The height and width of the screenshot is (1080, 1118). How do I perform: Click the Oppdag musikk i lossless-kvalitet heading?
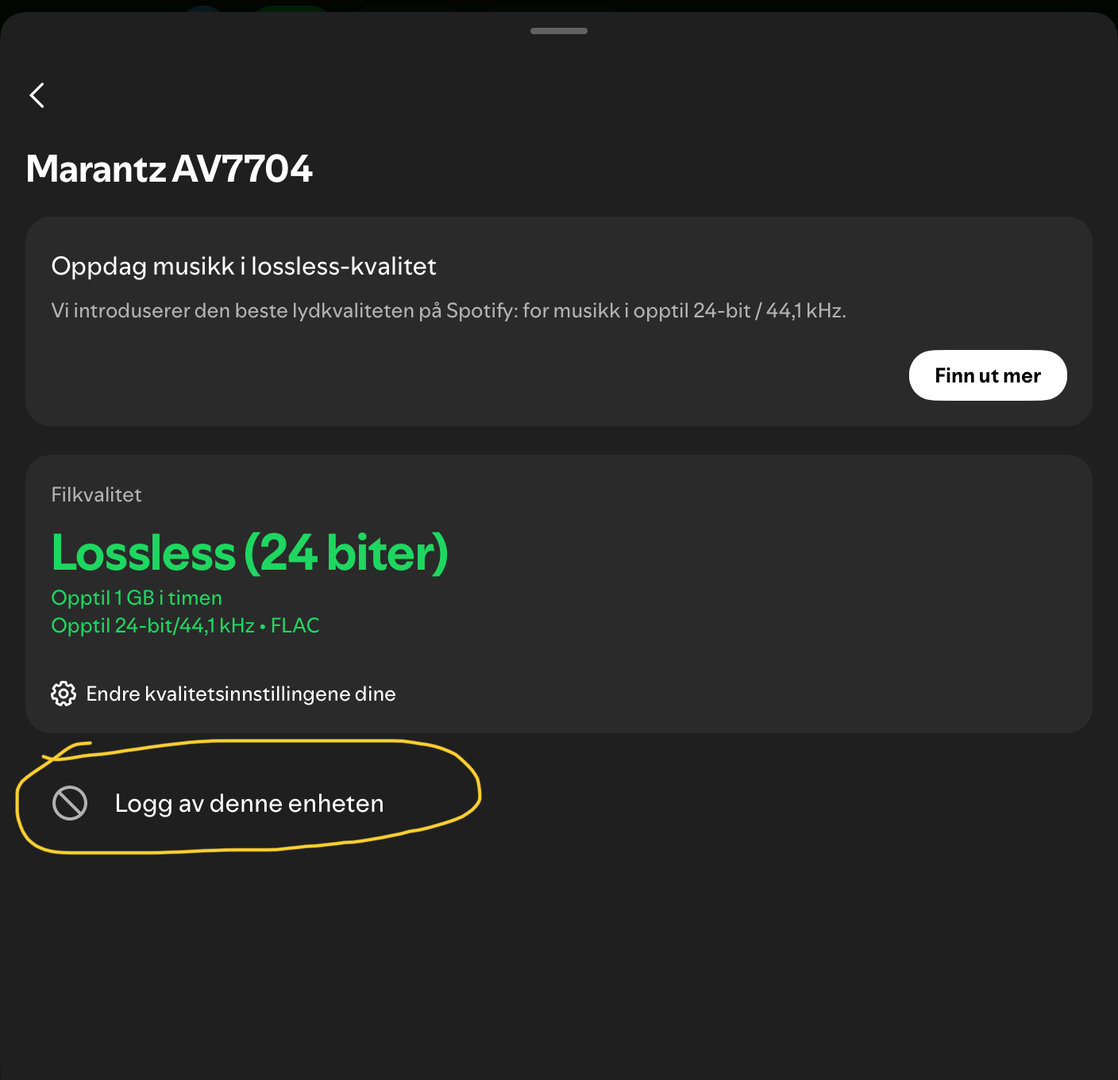pos(243,267)
